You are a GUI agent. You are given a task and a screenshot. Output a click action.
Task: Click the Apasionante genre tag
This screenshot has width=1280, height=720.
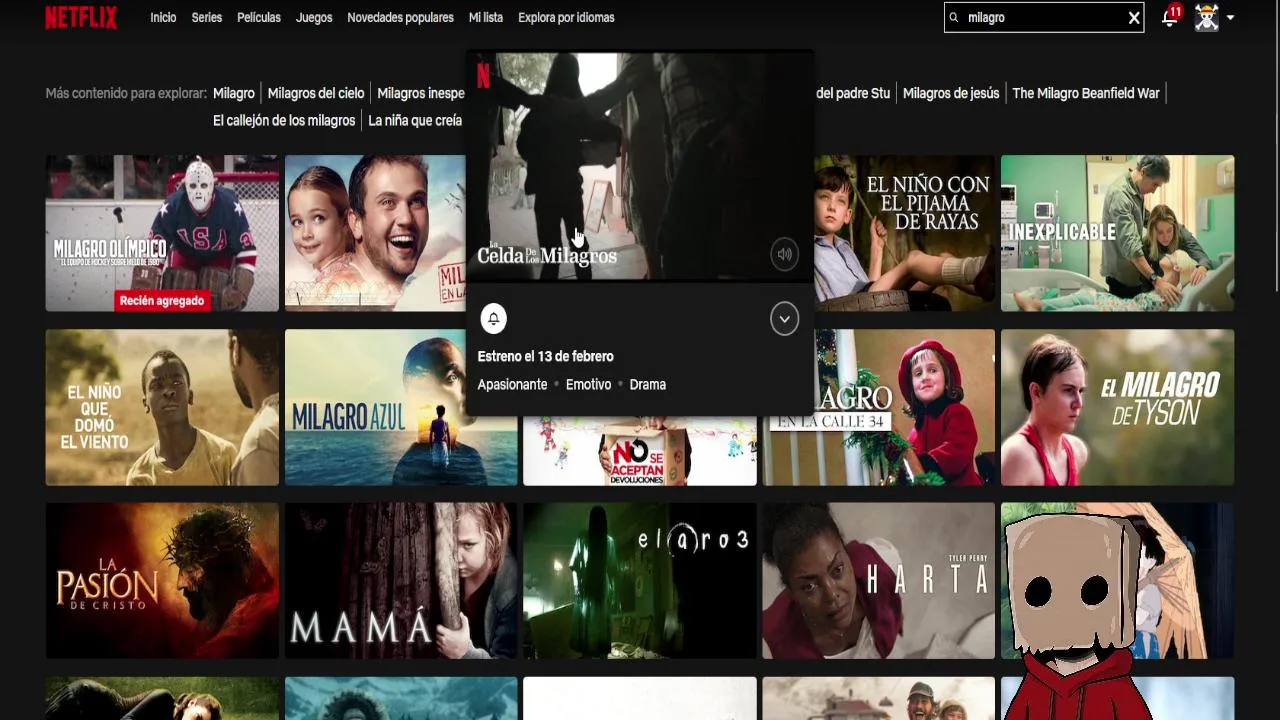tap(512, 384)
